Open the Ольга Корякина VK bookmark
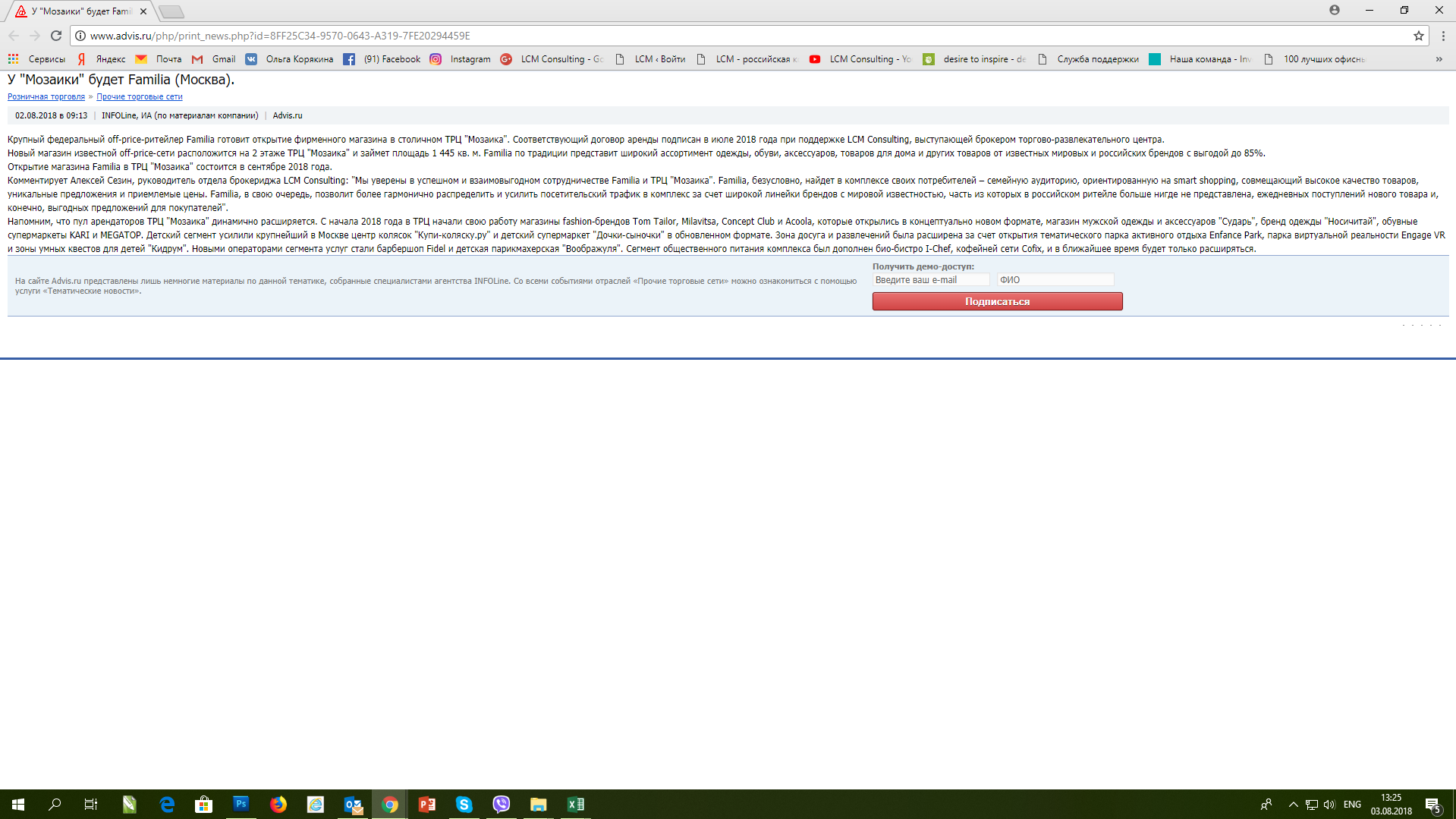 289,59
